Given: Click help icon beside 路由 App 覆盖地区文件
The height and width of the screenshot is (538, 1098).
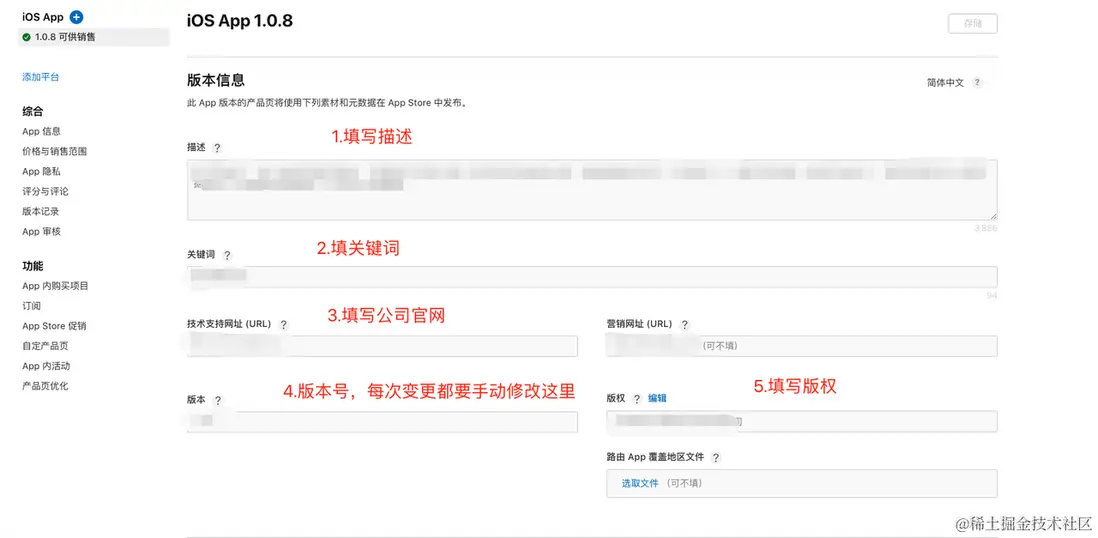Looking at the screenshot, I should [716, 458].
